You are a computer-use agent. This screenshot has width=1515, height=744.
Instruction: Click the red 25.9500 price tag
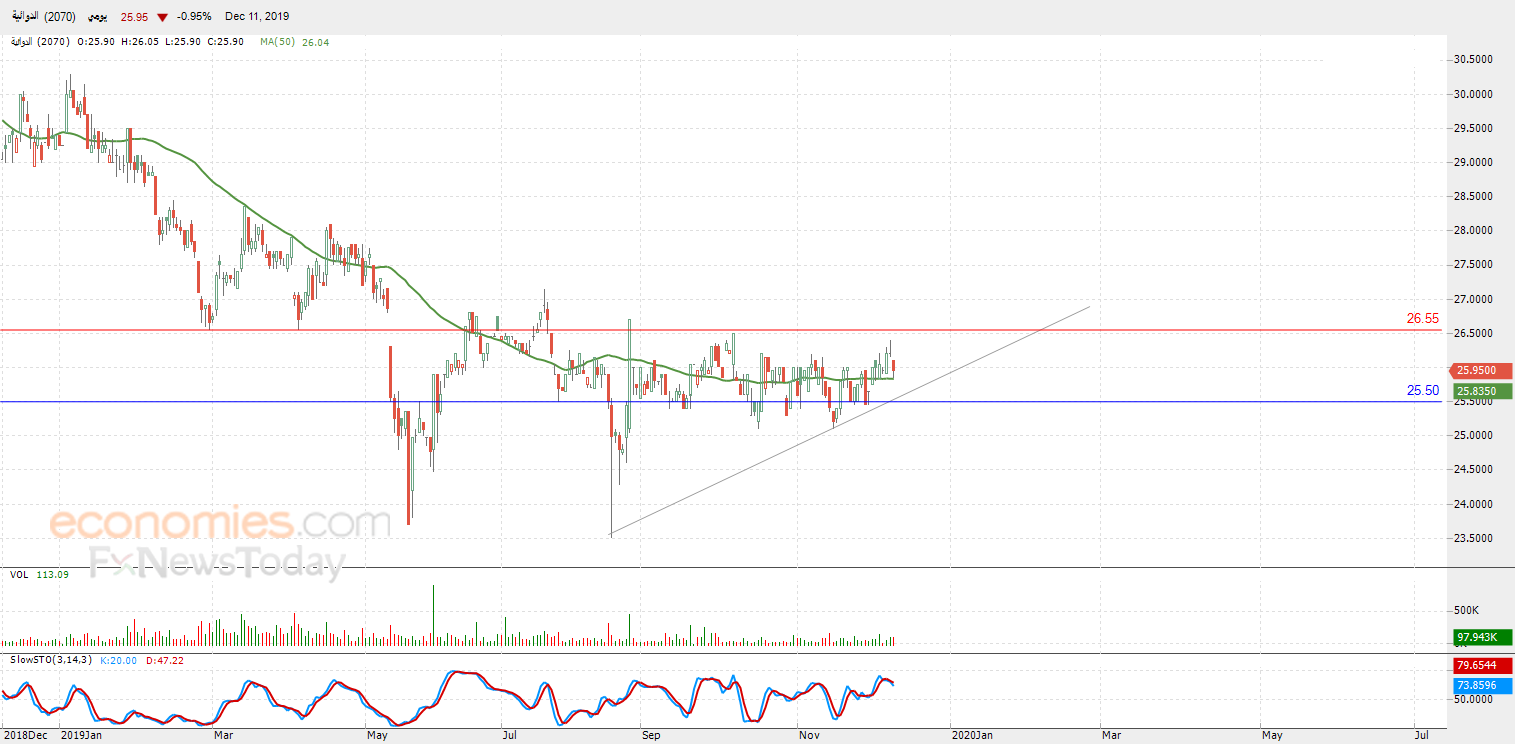[x=1483, y=371]
